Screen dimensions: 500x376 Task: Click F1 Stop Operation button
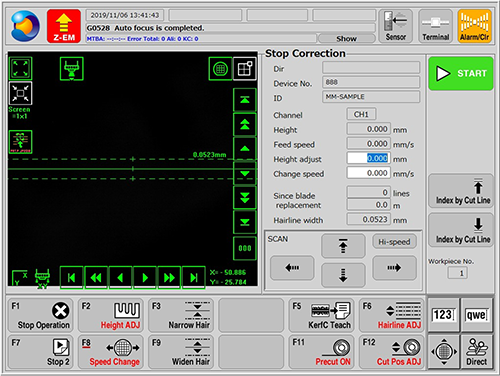pyautogui.click(x=40, y=315)
